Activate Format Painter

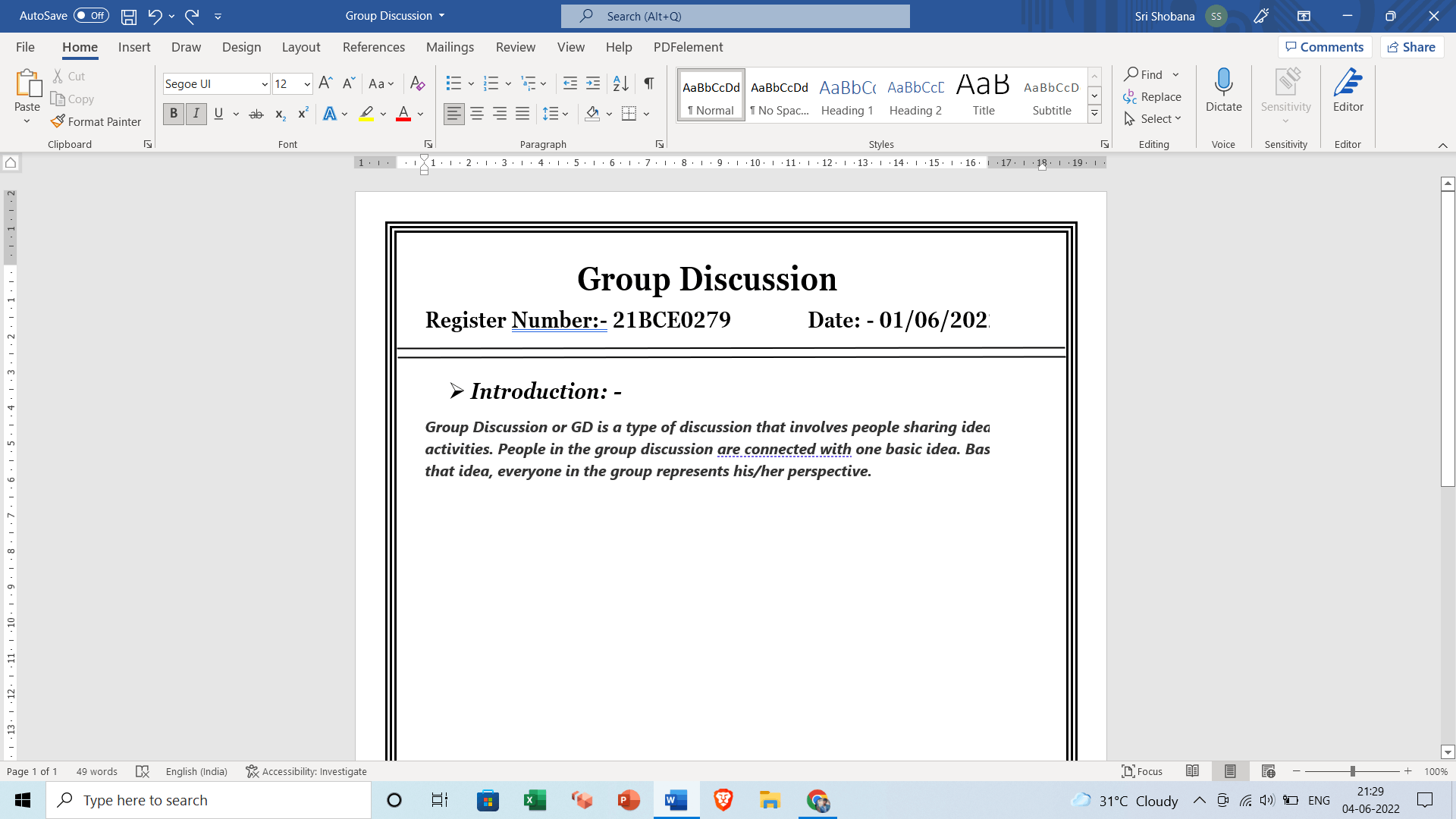coord(96,121)
